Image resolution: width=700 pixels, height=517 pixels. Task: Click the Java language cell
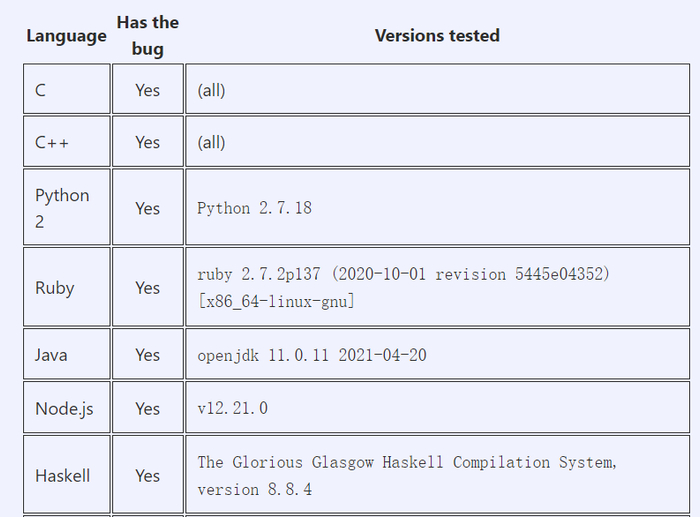[x=66, y=355]
